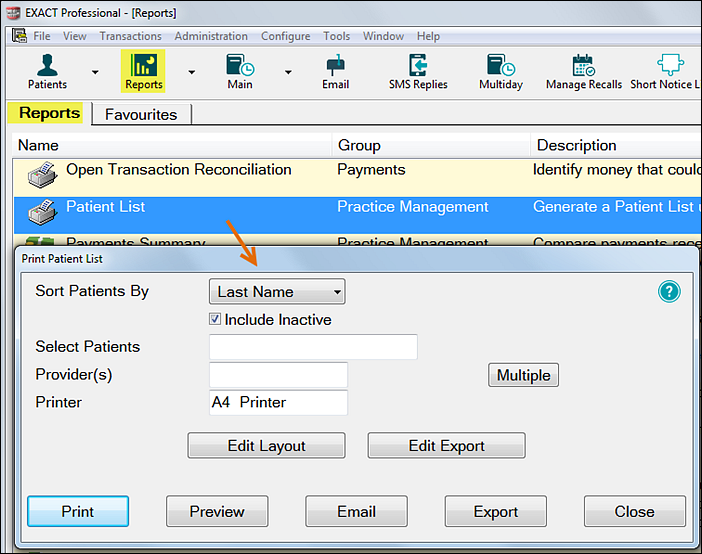Switch to the Favourites tab
This screenshot has height=554, width=702.
click(x=141, y=115)
